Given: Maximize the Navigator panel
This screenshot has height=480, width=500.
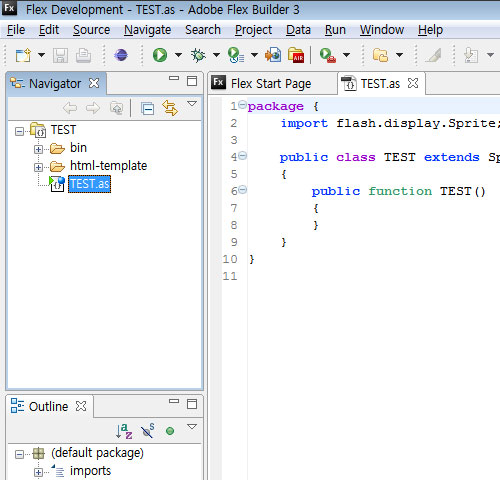Looking at the screenshot, I should (192, 81).
